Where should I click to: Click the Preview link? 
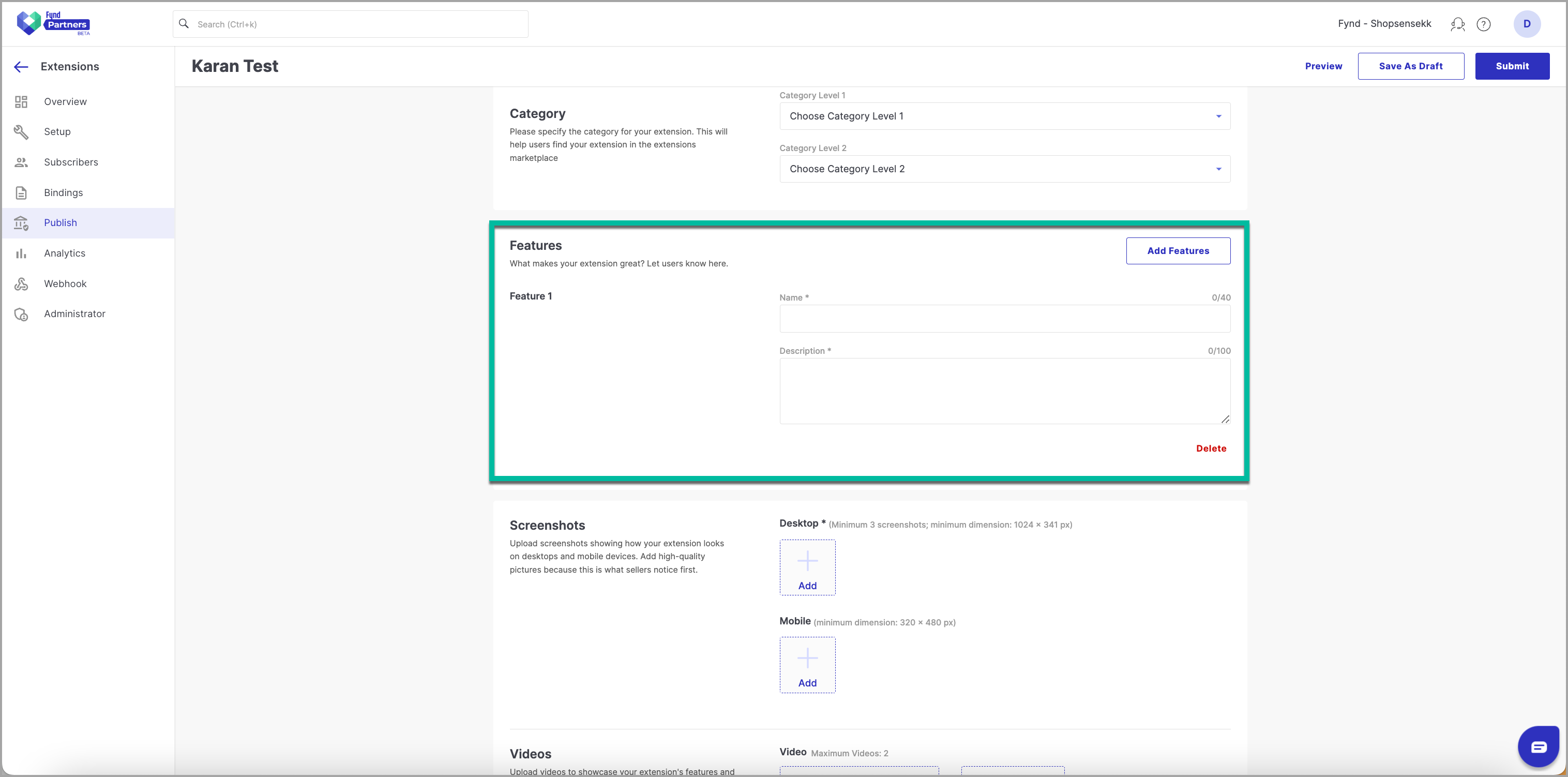1323,66
